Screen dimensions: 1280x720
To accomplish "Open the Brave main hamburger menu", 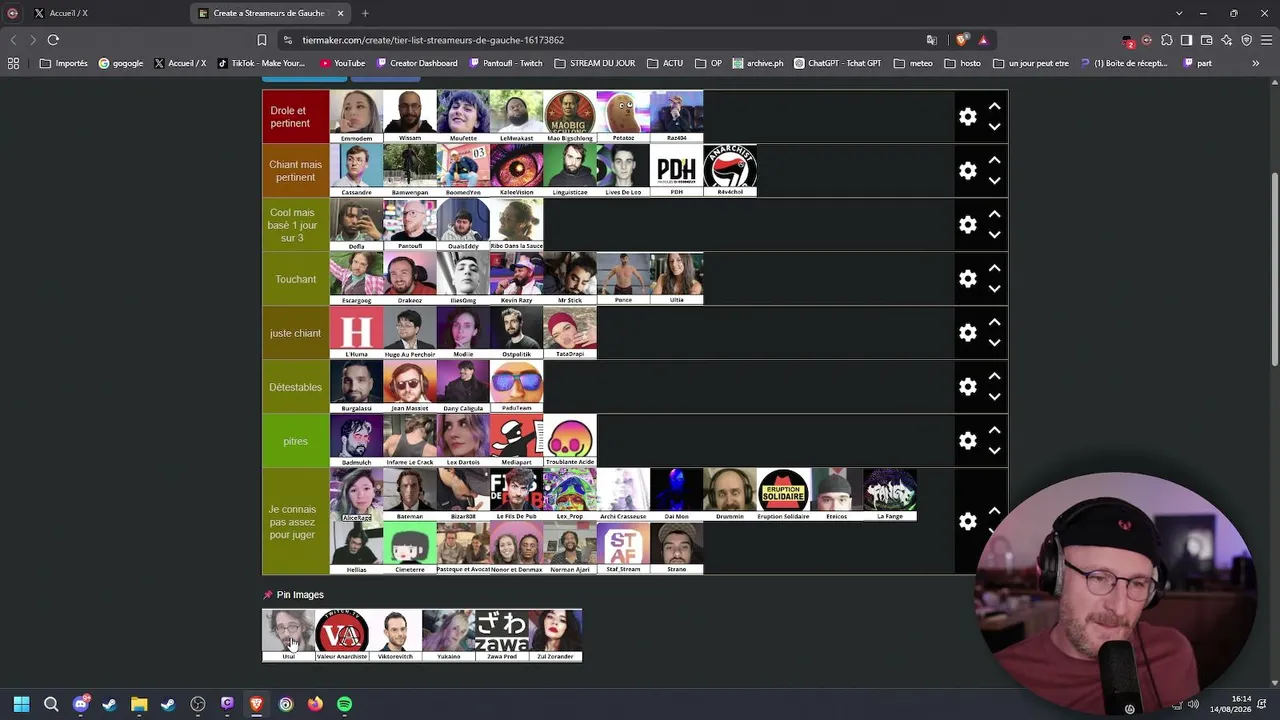I will point(1266,40).
